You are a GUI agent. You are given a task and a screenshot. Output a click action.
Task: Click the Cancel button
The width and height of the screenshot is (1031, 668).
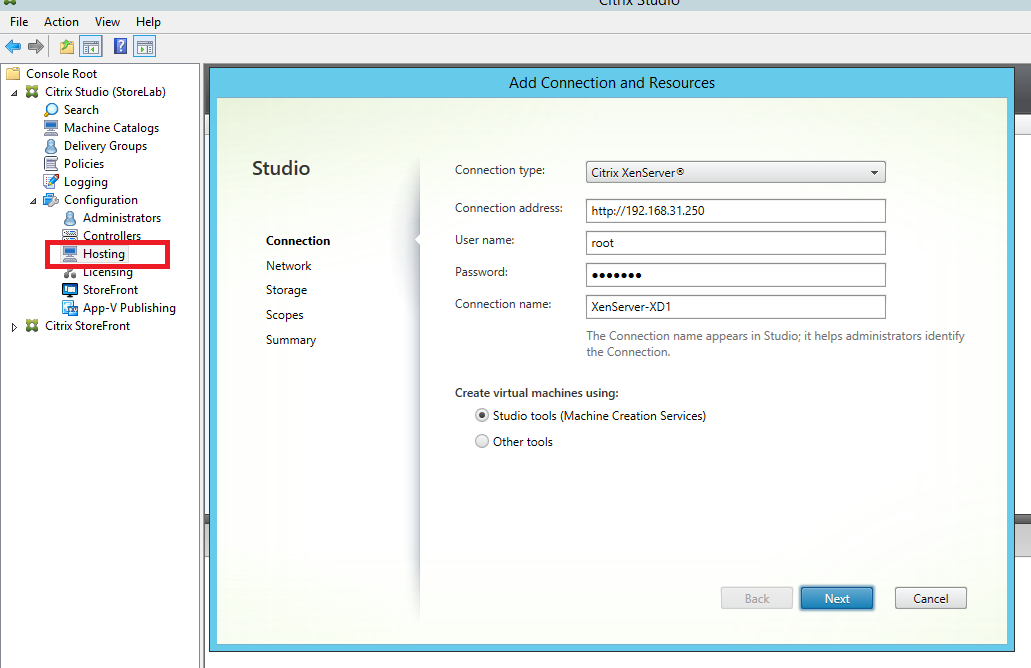930,598
